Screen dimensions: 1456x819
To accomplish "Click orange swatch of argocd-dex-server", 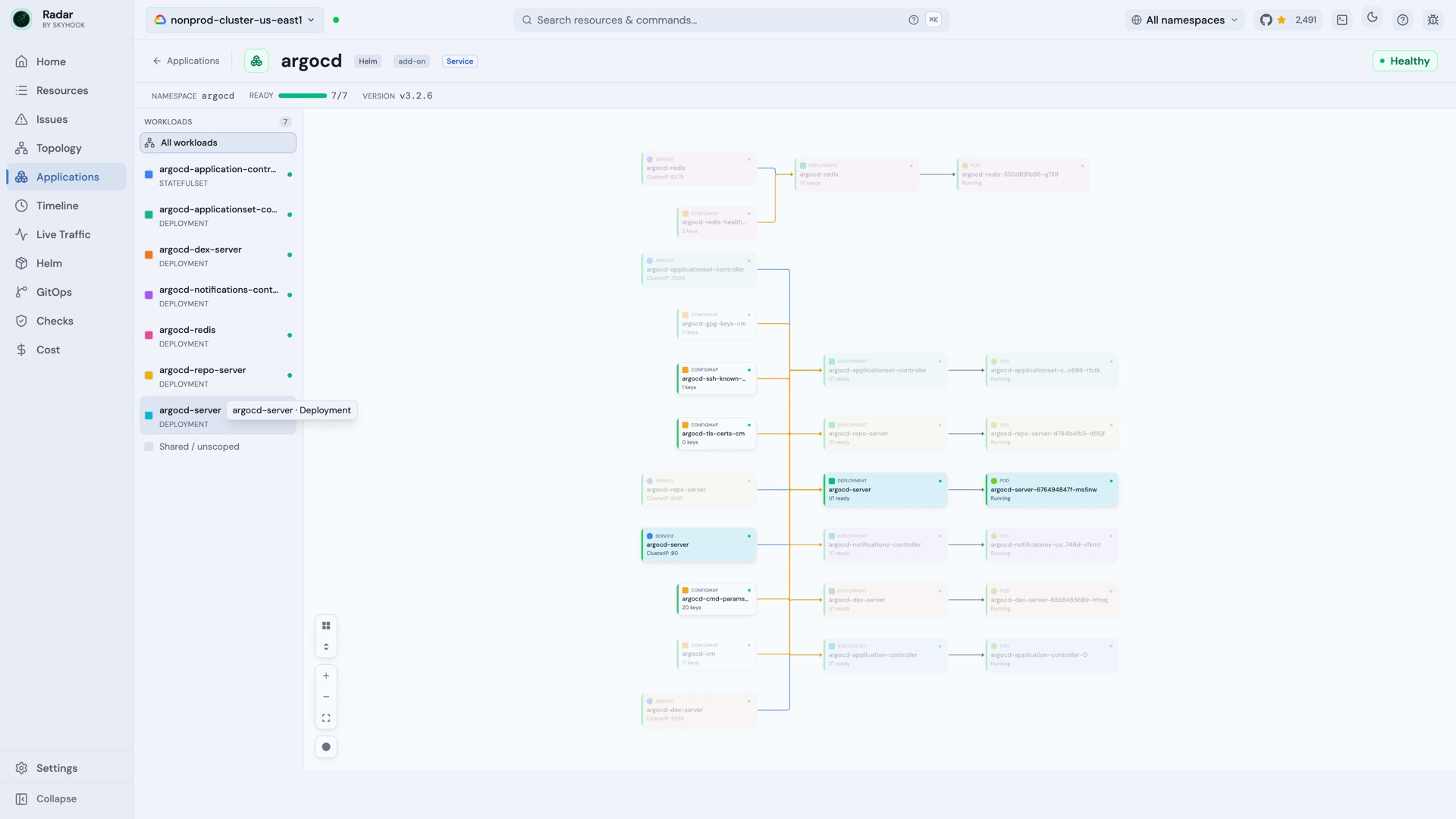I will point(149,255).
